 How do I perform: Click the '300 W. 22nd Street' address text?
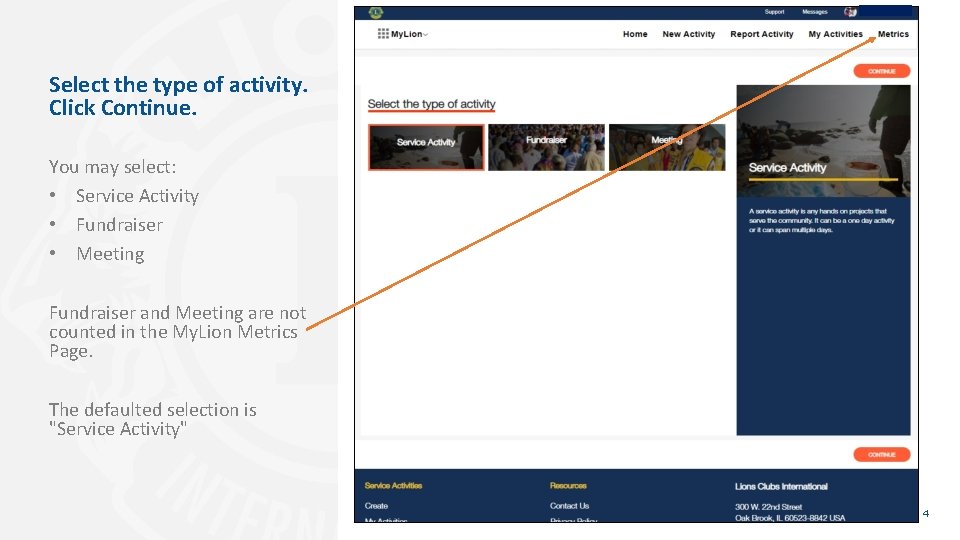pyautogui.click(x=768, y=507)
